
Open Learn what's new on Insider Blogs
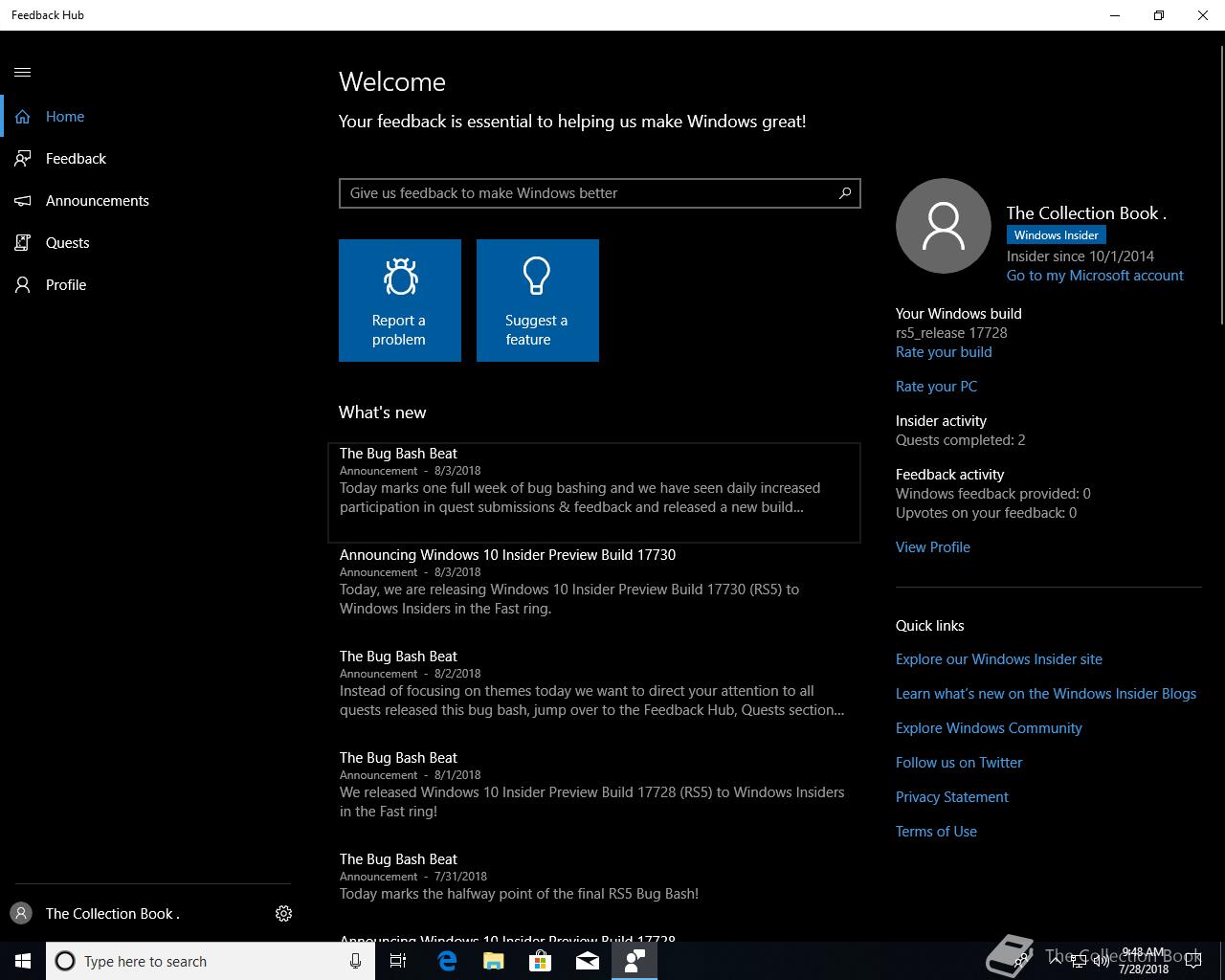[x=1046, y=694]
